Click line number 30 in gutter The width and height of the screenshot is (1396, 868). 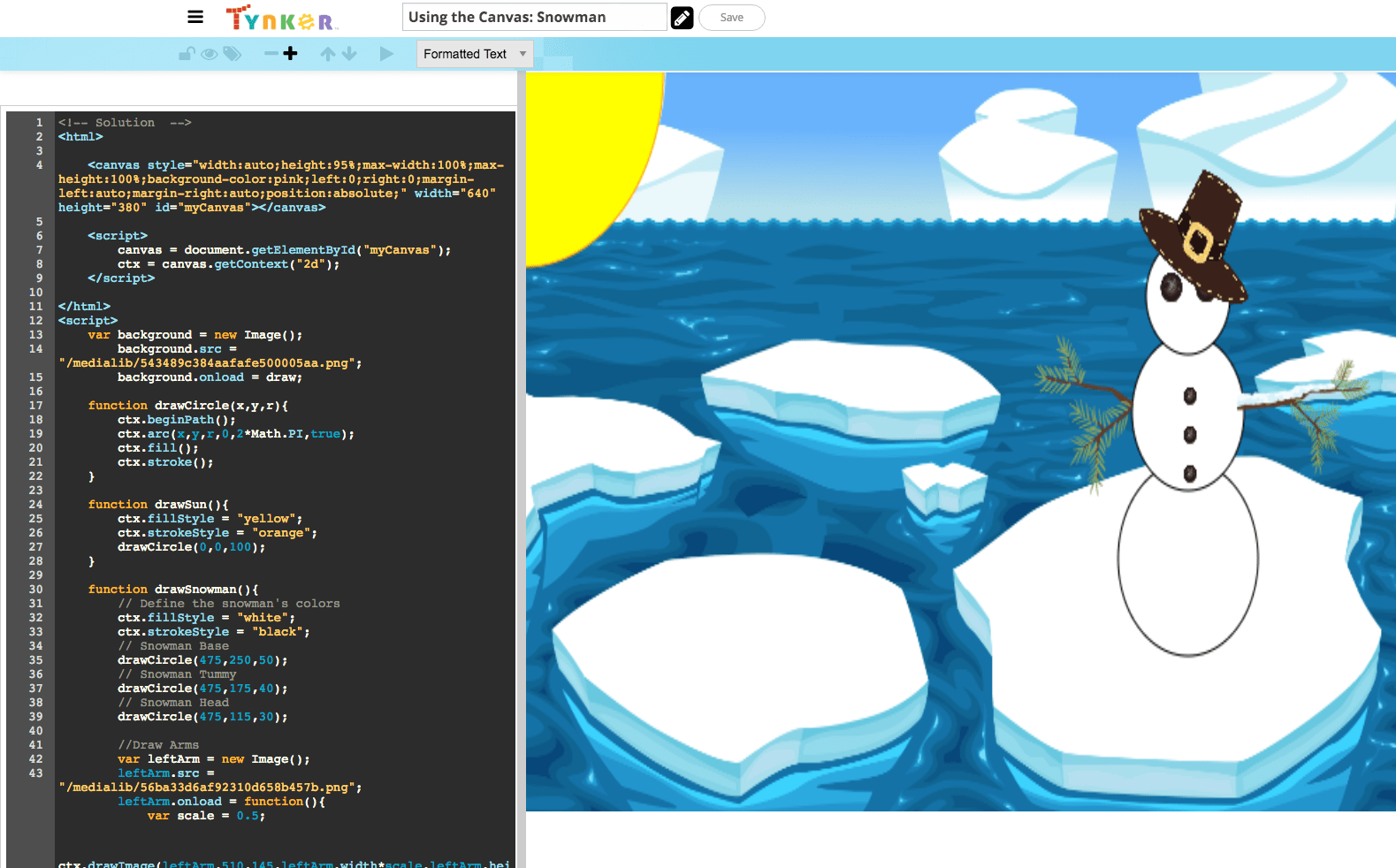click(x=35, y=590)
